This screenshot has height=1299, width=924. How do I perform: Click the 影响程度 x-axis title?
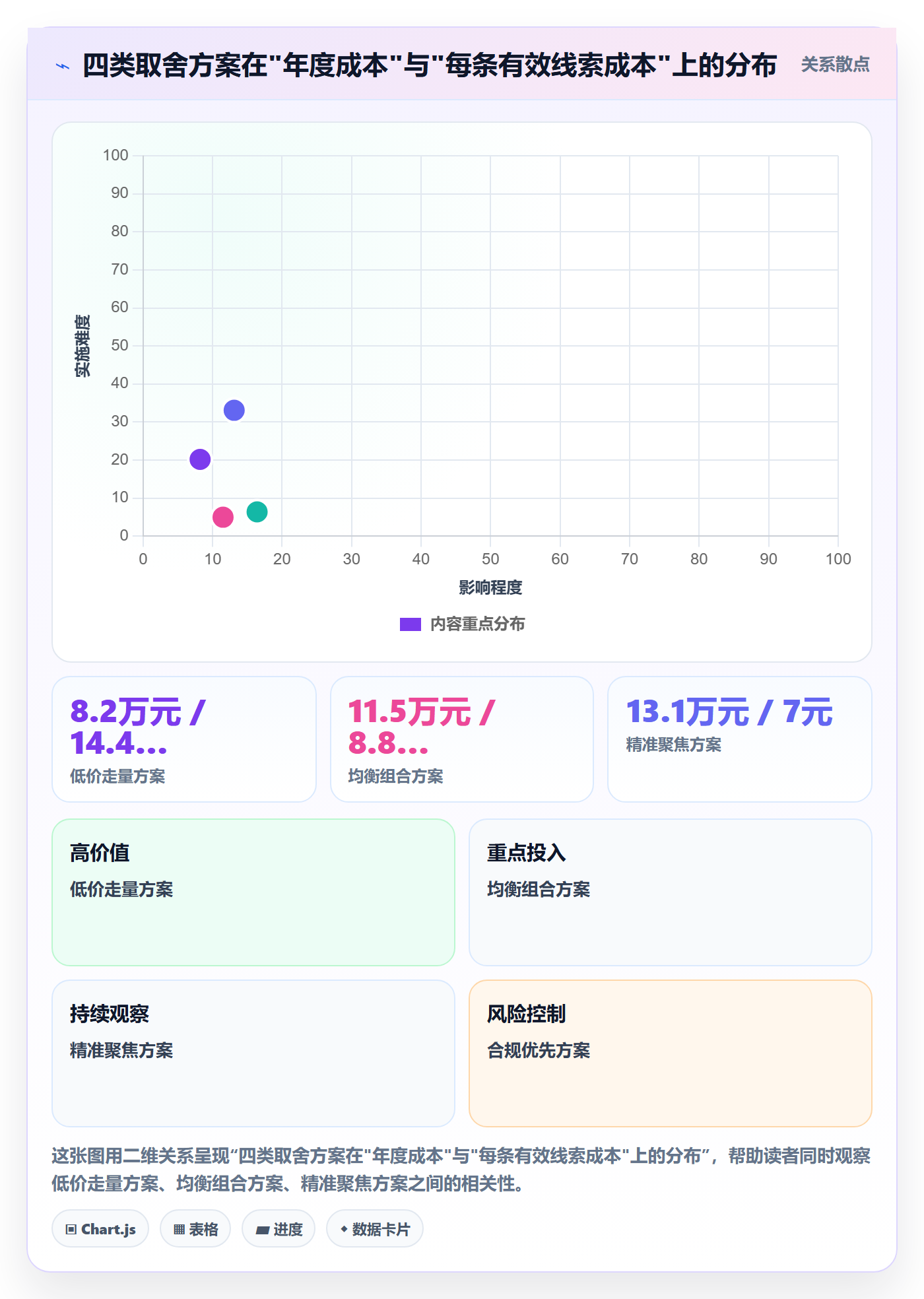pos(490,587)
